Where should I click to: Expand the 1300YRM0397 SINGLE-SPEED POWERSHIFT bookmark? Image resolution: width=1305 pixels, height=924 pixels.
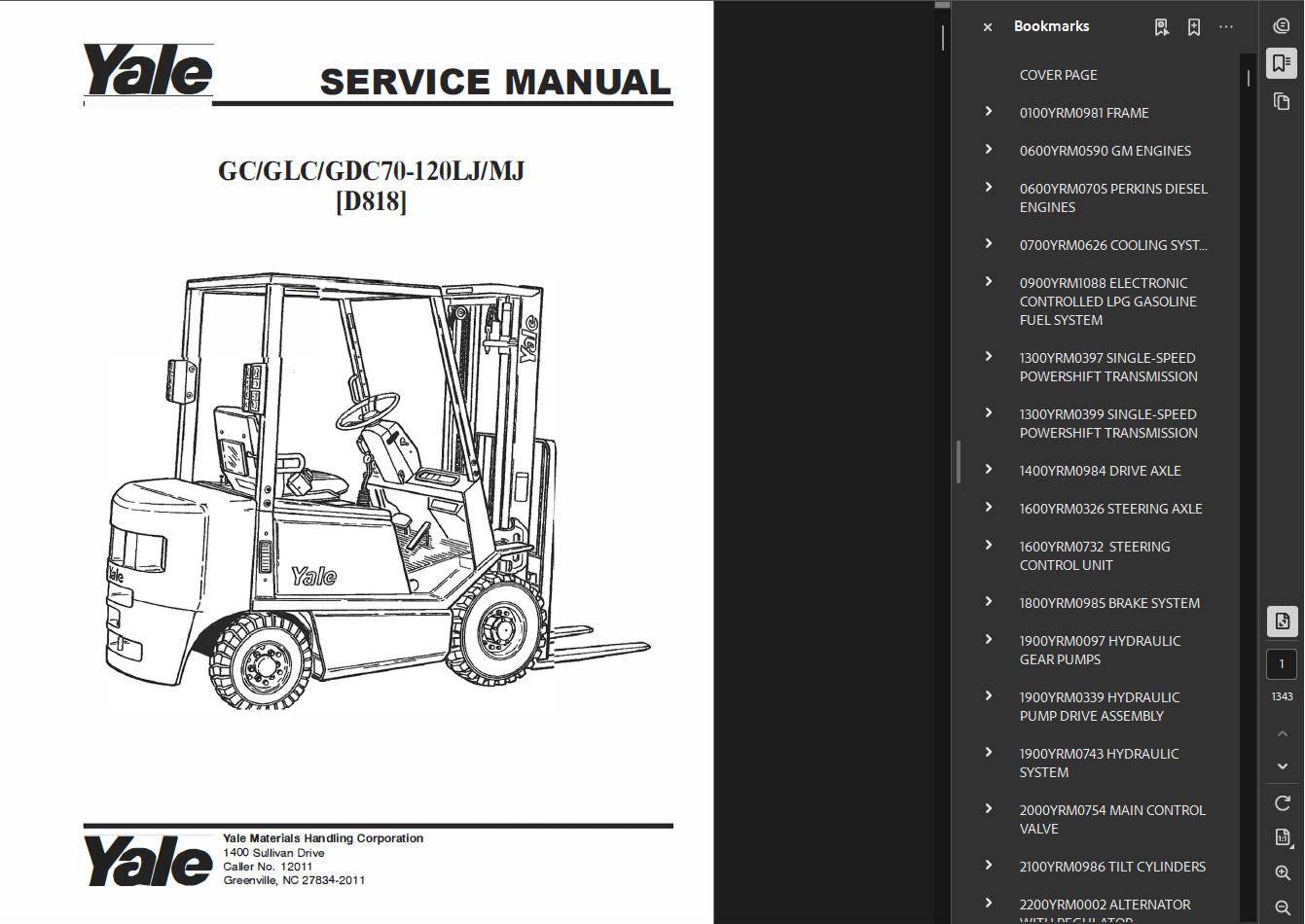(989, 357)
